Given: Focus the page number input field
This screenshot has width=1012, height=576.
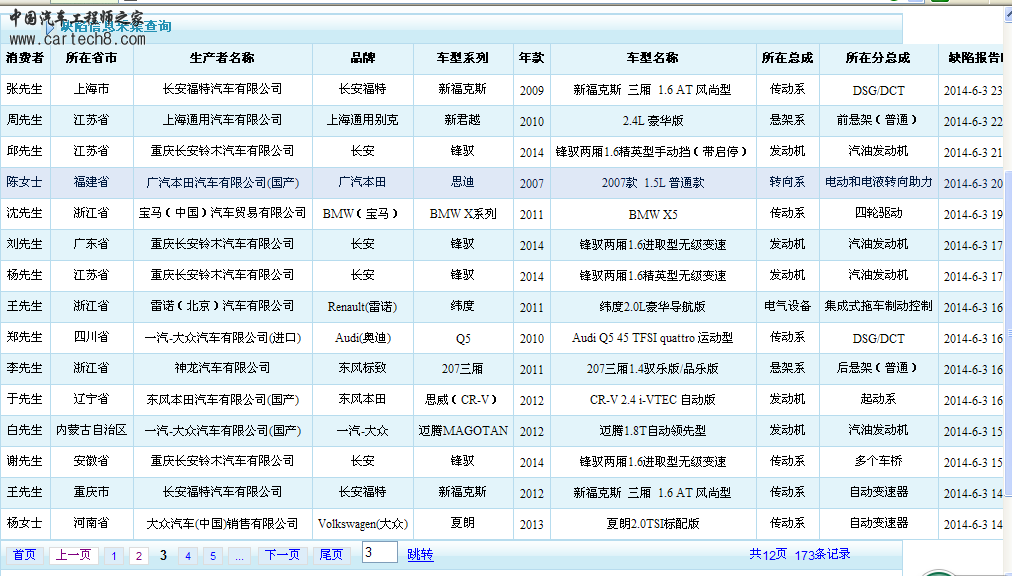Looking at the screenshot, I should (380, 553).
